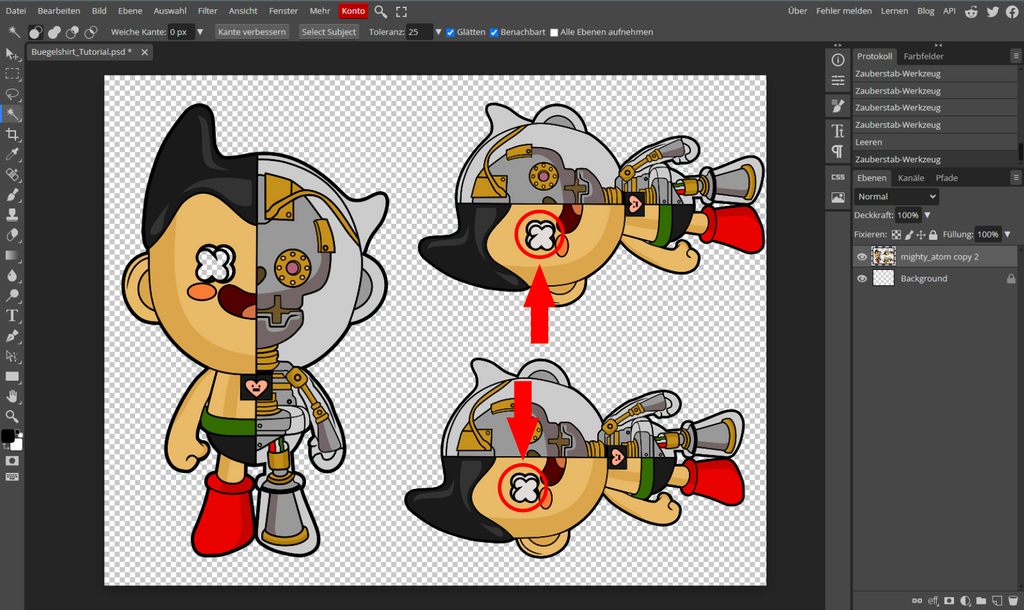Image resolution: width=1024 pixels, height=610 pixels.
Task: Hide the Background layer
Action: [861, 279]
